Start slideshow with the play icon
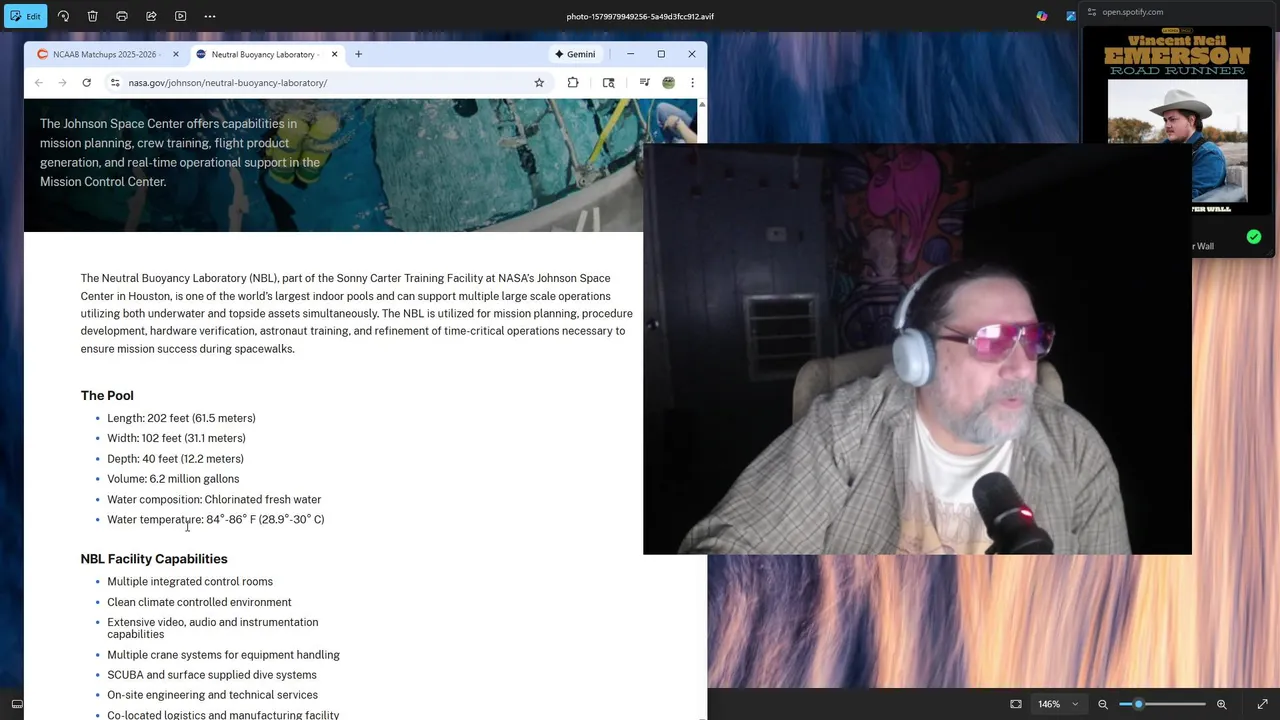 181,16
